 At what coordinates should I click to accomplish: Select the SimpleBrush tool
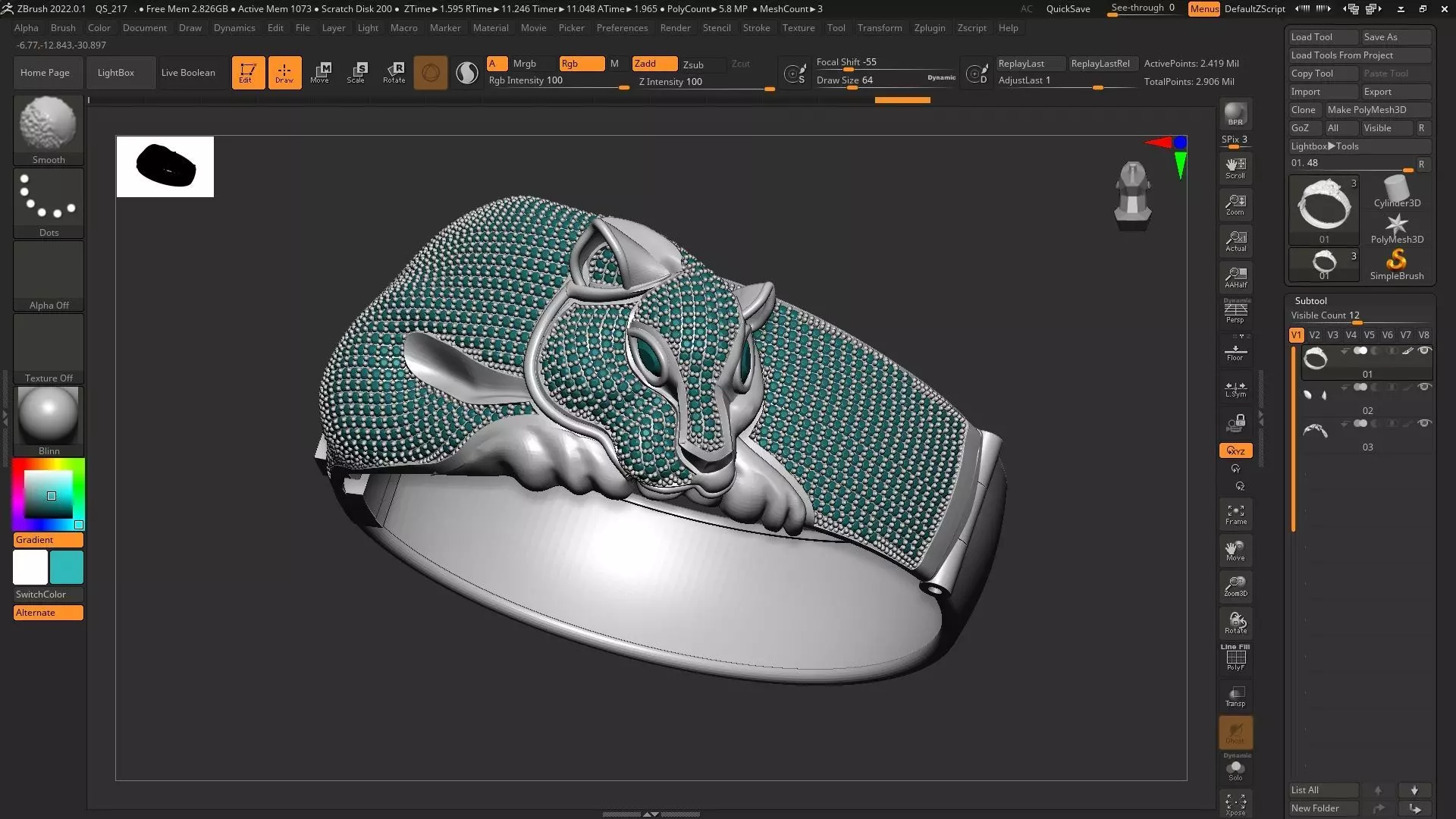pyautogui.click(x=1397, y=265)
